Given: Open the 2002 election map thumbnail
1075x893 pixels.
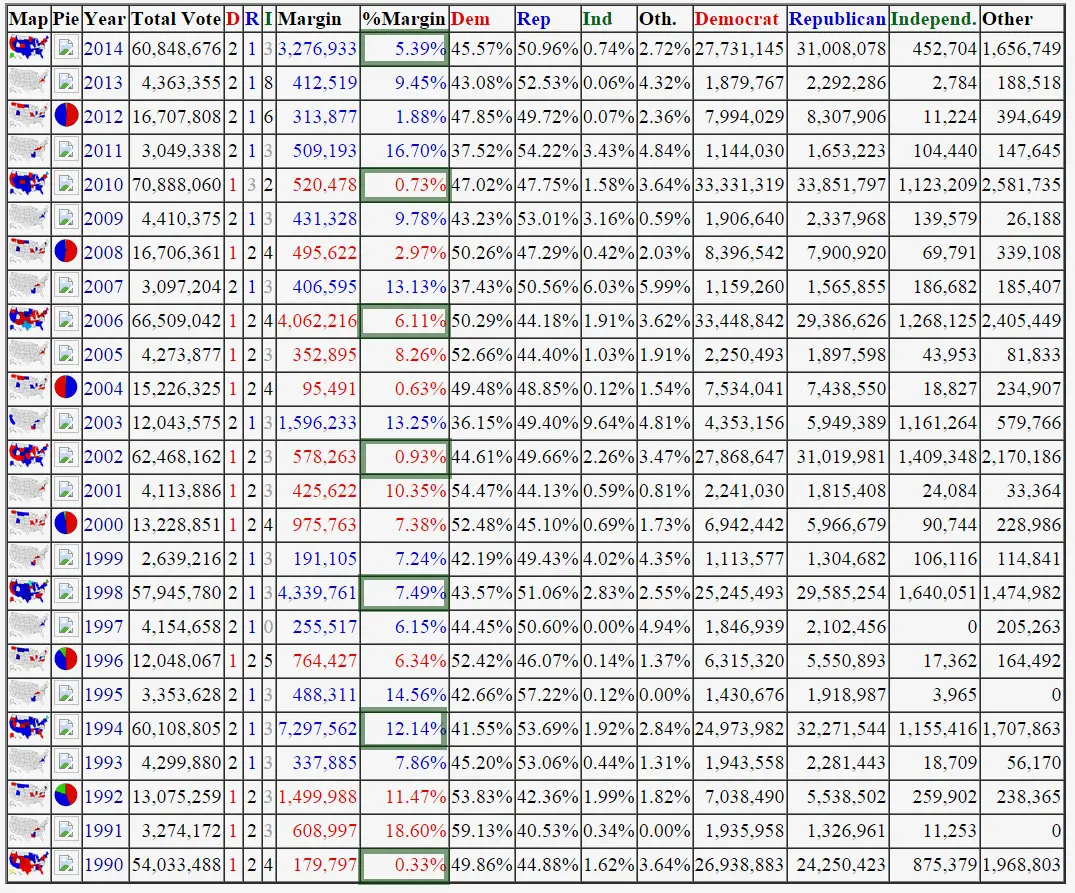Looking at the screenshot, I should click(x=29, y=457).
